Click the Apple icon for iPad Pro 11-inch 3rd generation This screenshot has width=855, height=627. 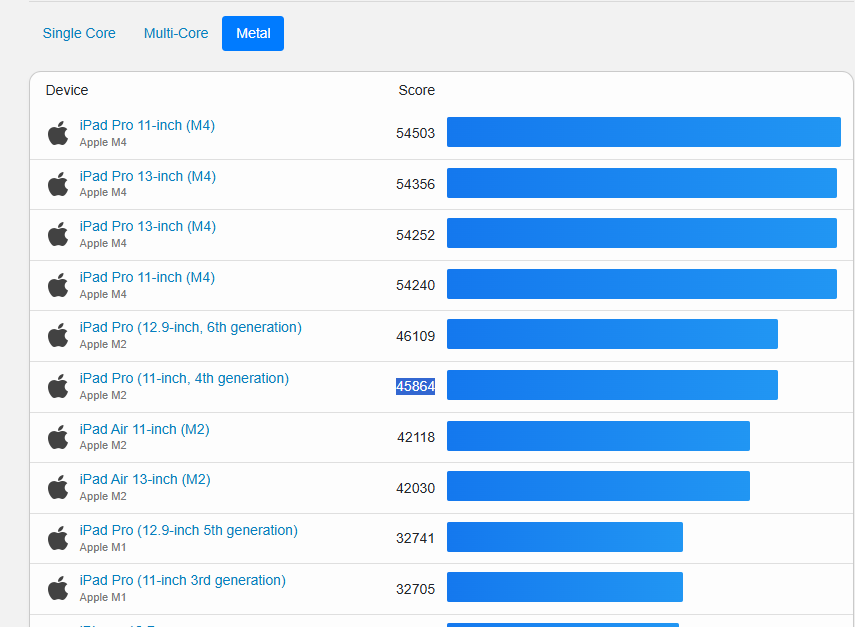pyautogui.click(x=58, y=588)
